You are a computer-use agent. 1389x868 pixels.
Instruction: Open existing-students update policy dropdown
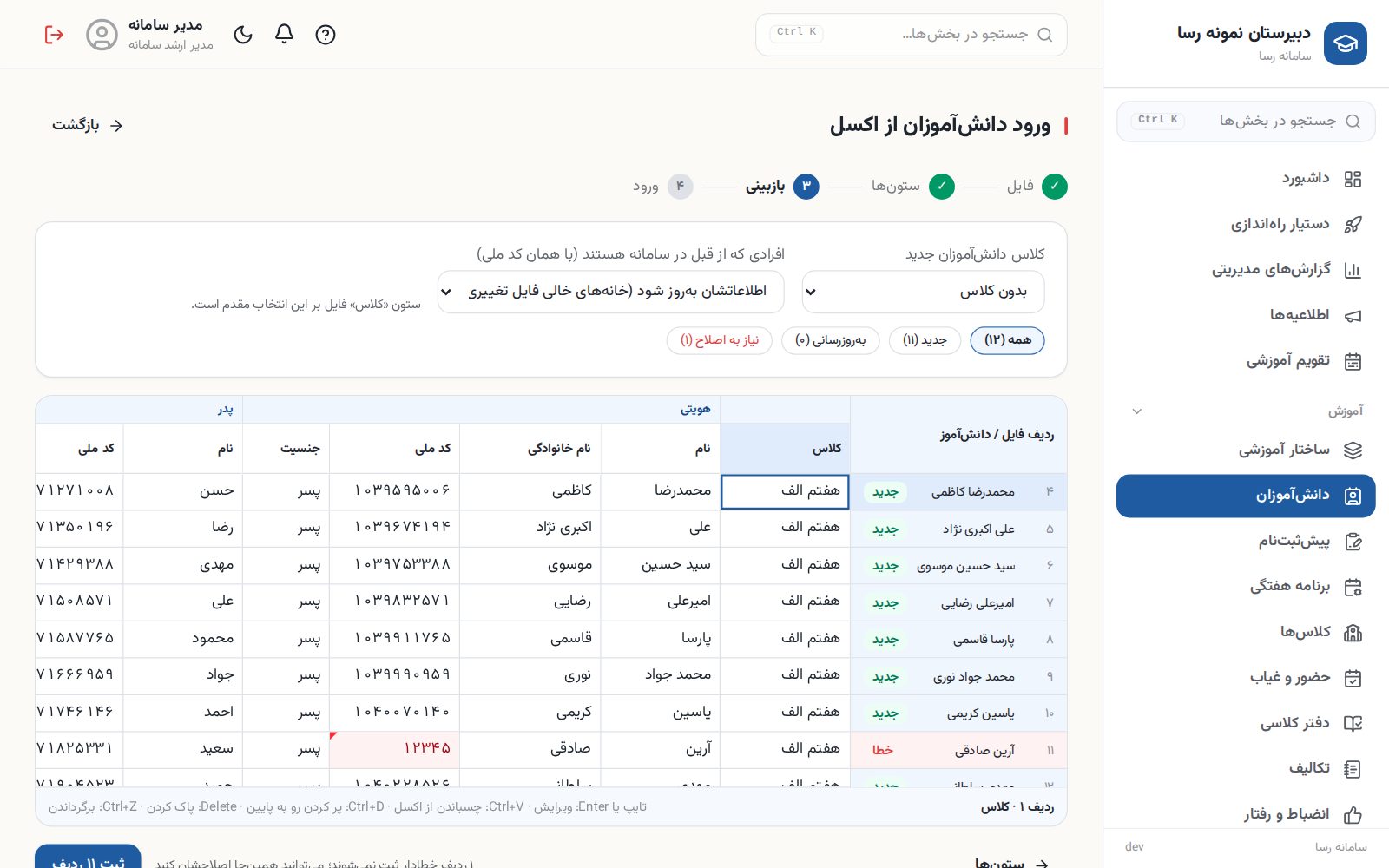tap(610, 292)
